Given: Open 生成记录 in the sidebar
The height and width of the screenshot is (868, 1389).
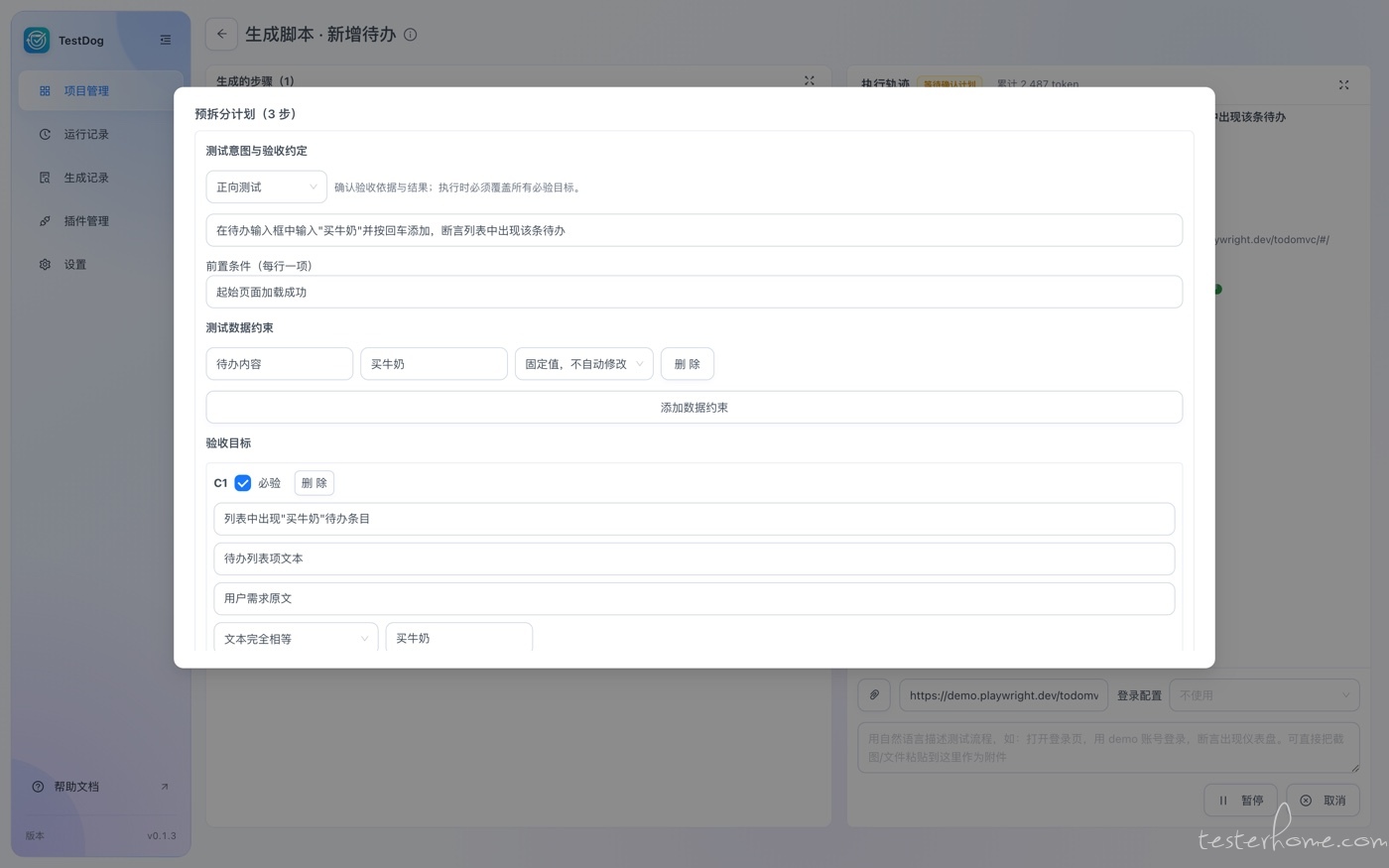Looking at the screenshot, I should pos(101,178).
